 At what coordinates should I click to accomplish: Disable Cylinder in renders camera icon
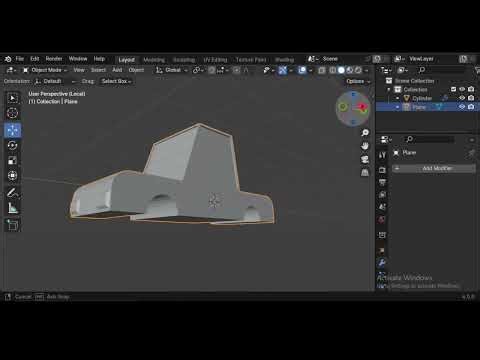(x=471, y=98)
